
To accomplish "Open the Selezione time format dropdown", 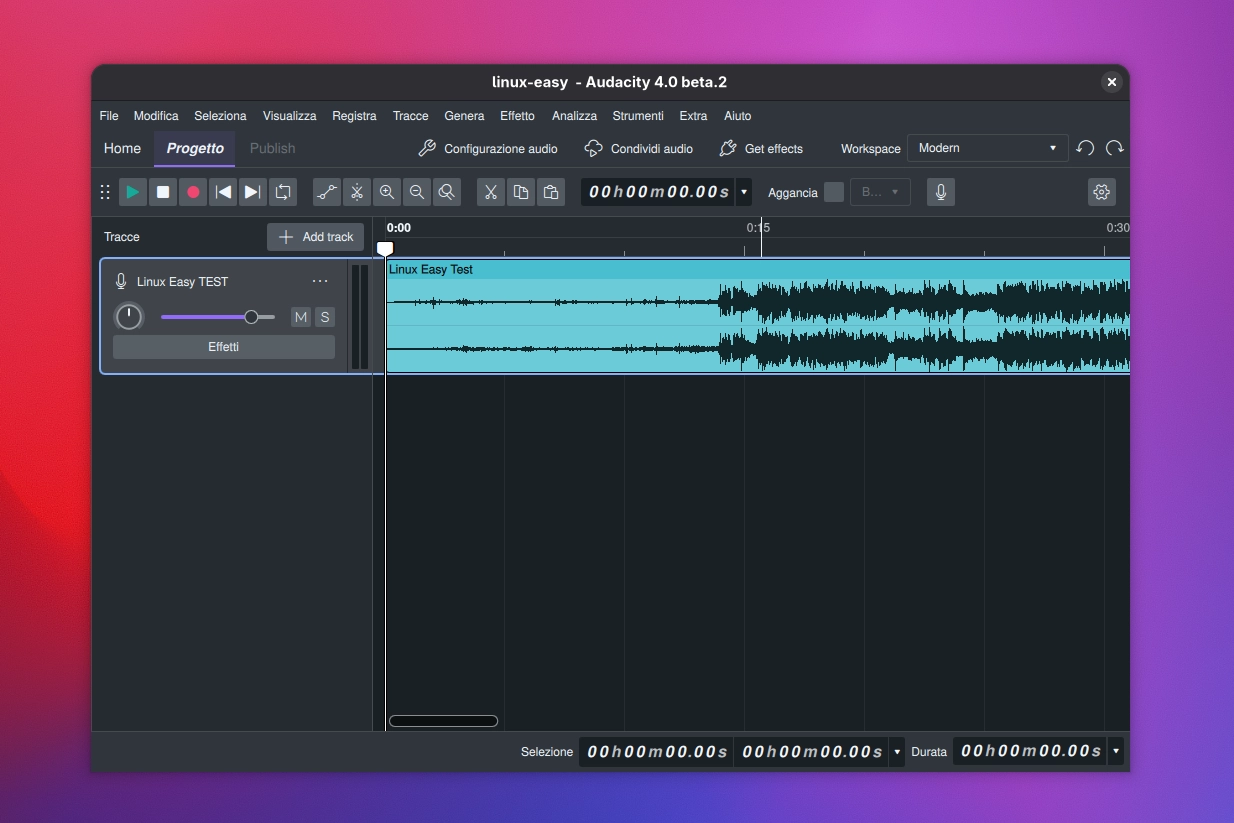I will (x=897, y=751).
